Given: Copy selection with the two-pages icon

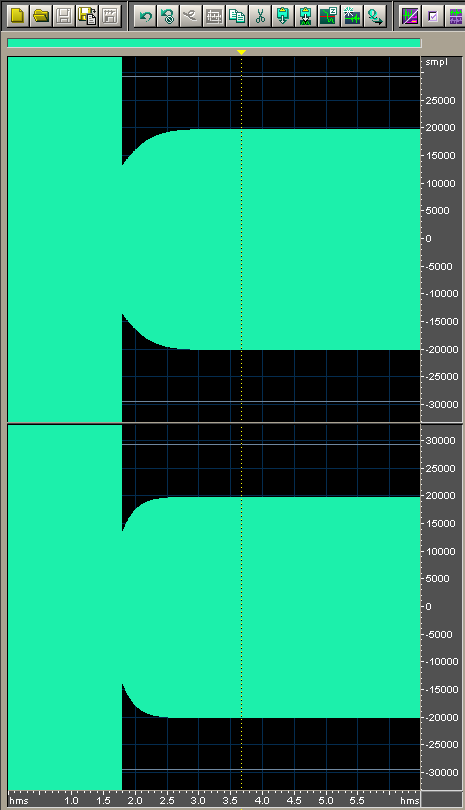Looking at the screenshot, I should tap(237, 16).
